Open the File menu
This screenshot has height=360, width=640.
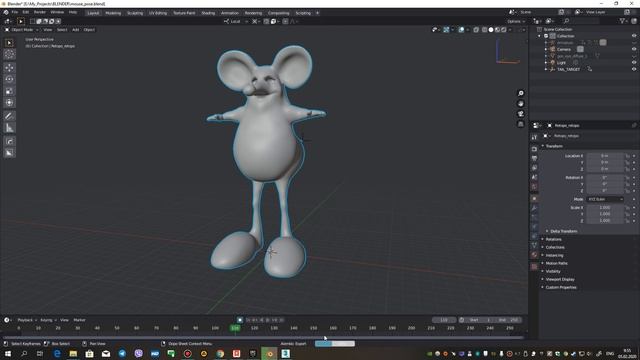click(x=15, y=13)
